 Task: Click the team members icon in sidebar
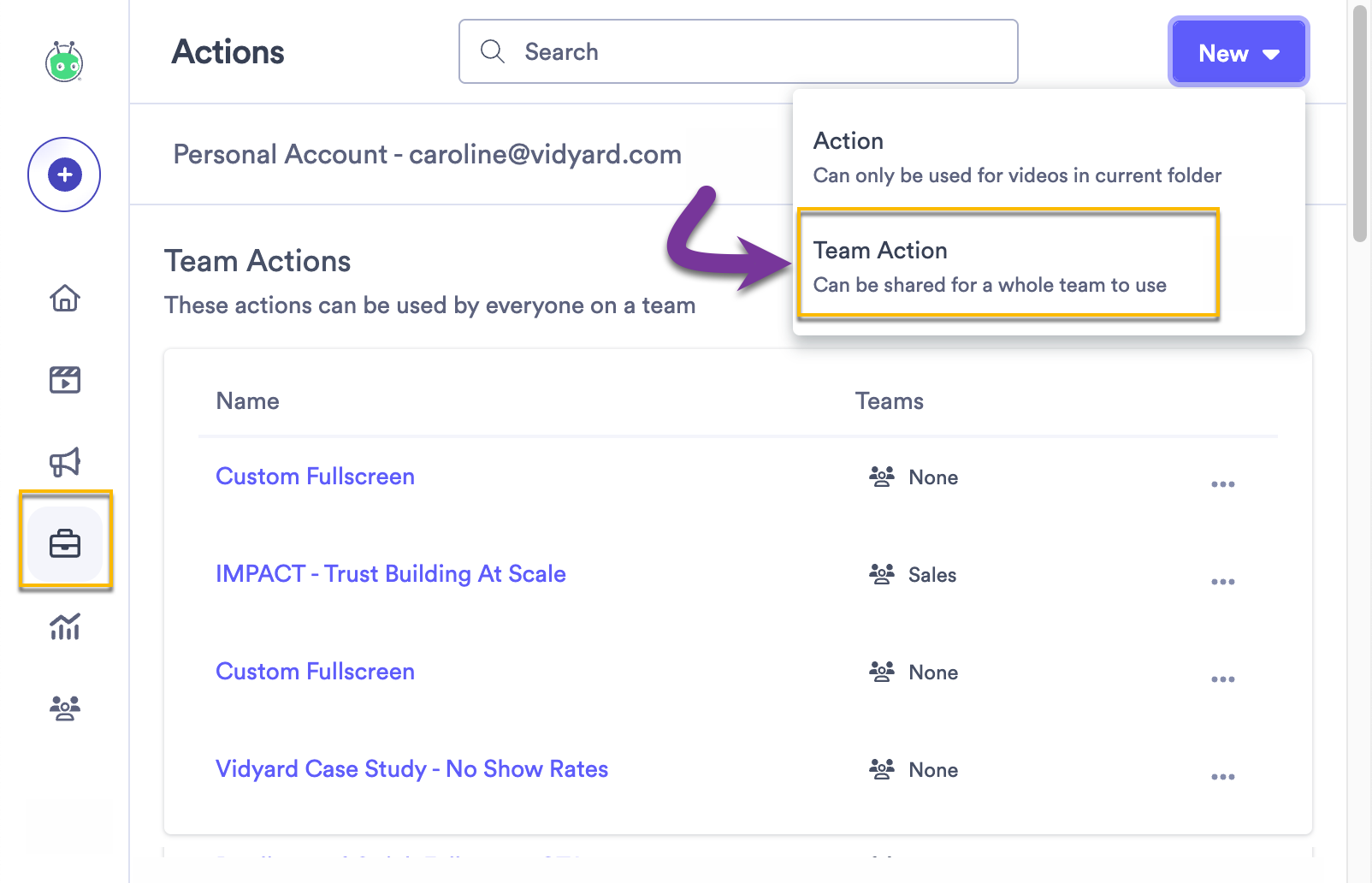point(64,708)
